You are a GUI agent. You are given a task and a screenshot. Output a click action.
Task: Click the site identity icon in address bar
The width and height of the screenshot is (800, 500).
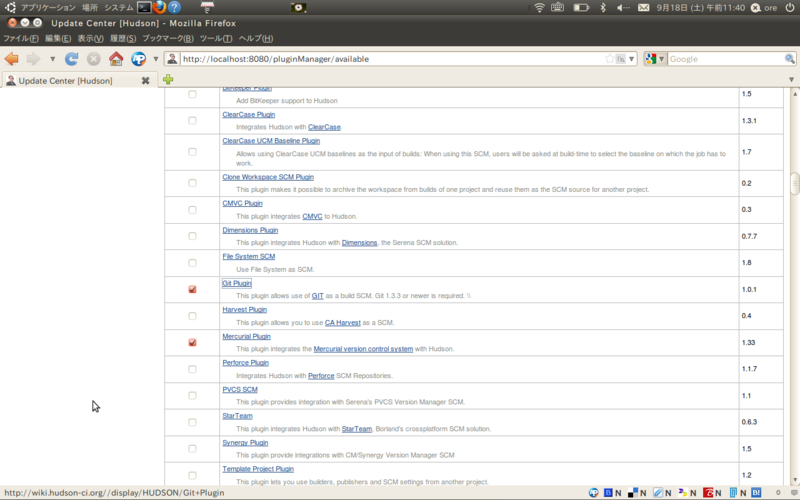tap(172, 59)
